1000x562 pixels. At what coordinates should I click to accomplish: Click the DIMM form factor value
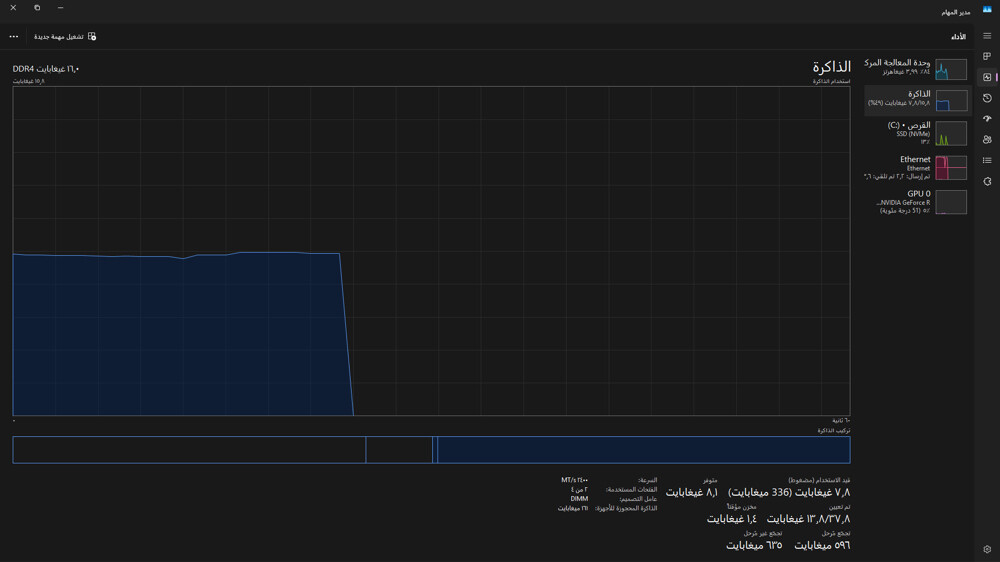[579, 499]
